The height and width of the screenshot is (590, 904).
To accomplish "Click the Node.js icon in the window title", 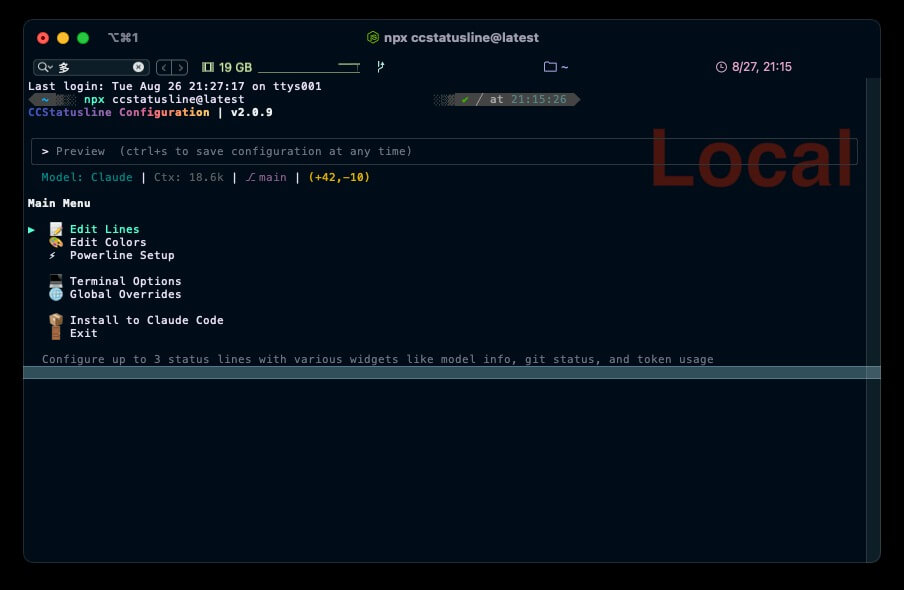I will [373, 37].
